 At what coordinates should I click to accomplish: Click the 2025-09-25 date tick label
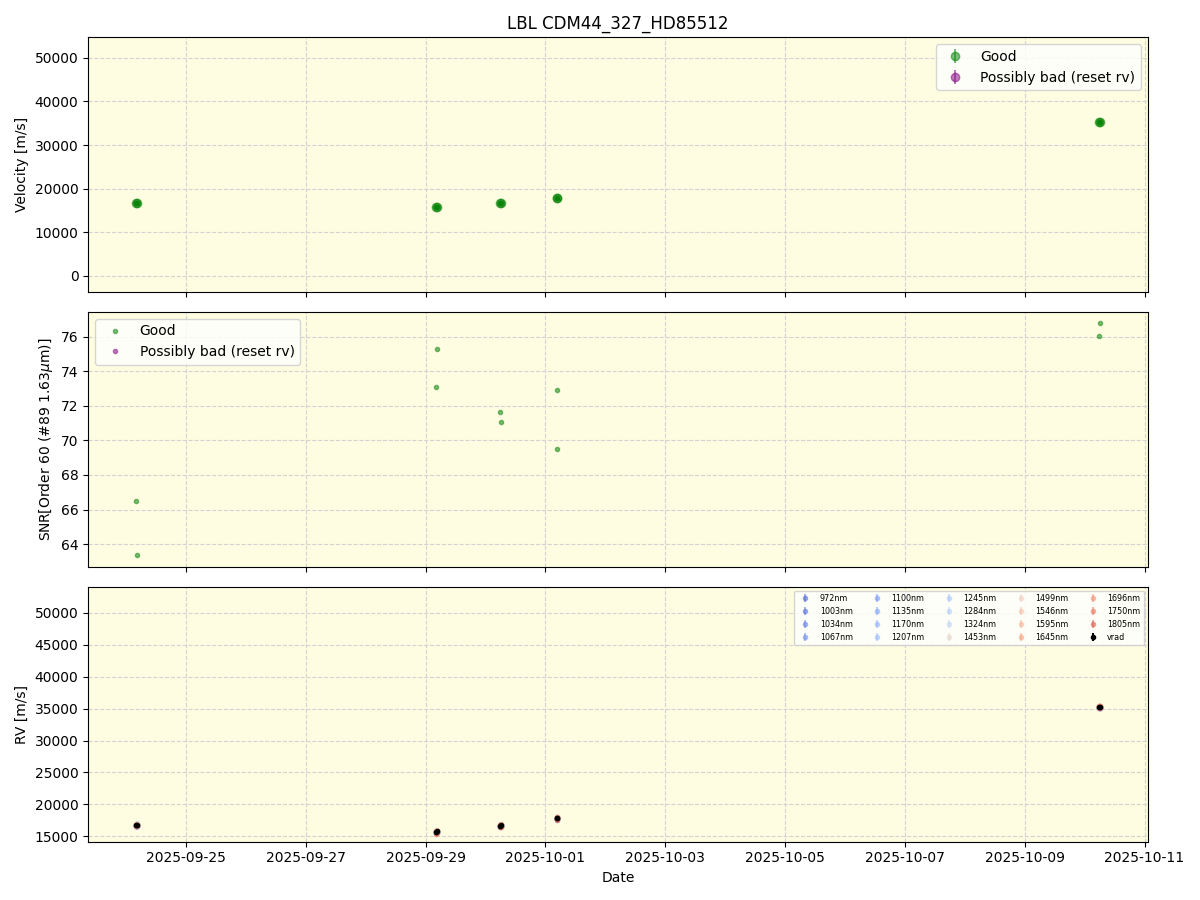tap(185, 857)
